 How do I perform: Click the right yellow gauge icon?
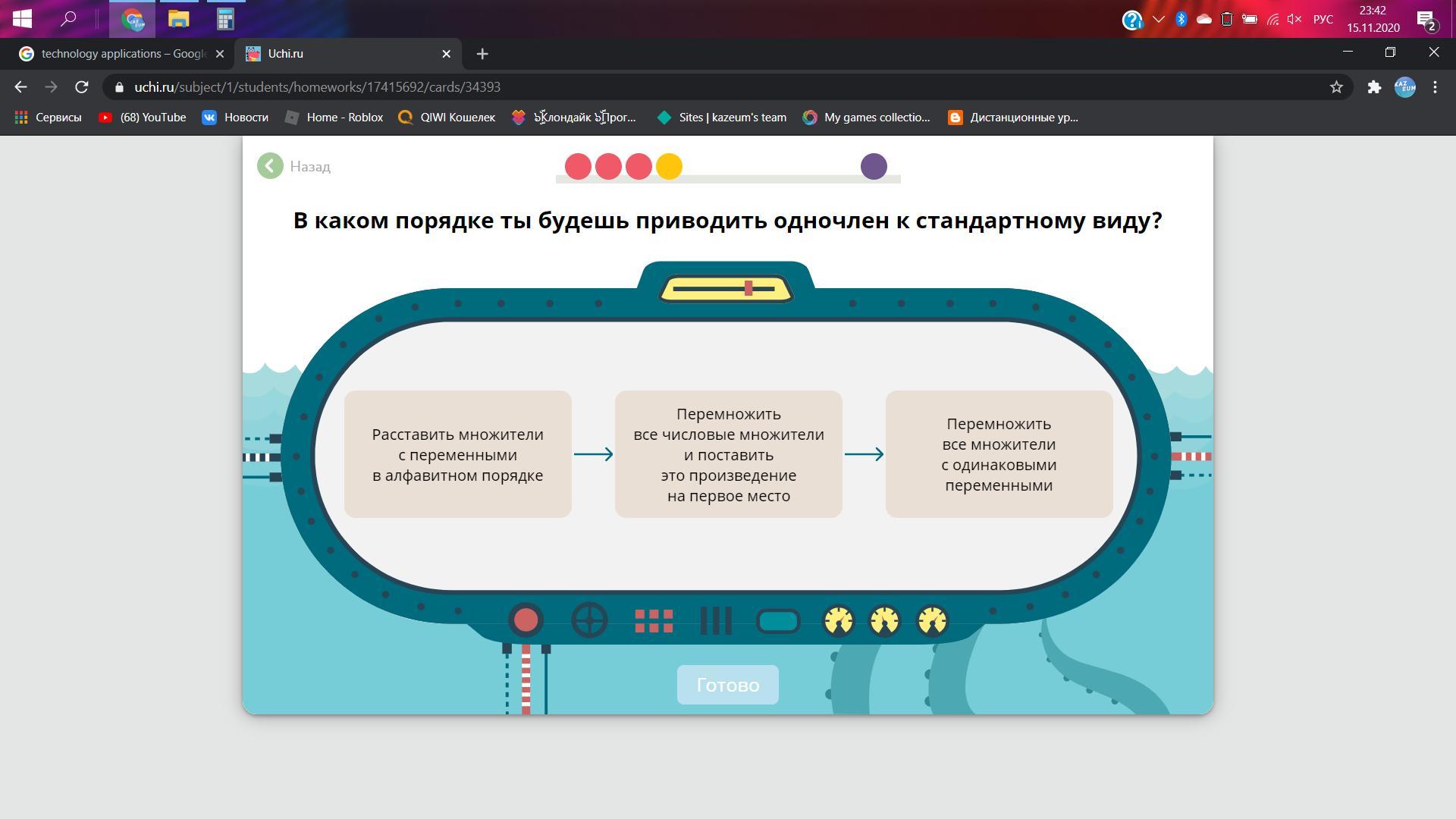click(x=931, y=620)
